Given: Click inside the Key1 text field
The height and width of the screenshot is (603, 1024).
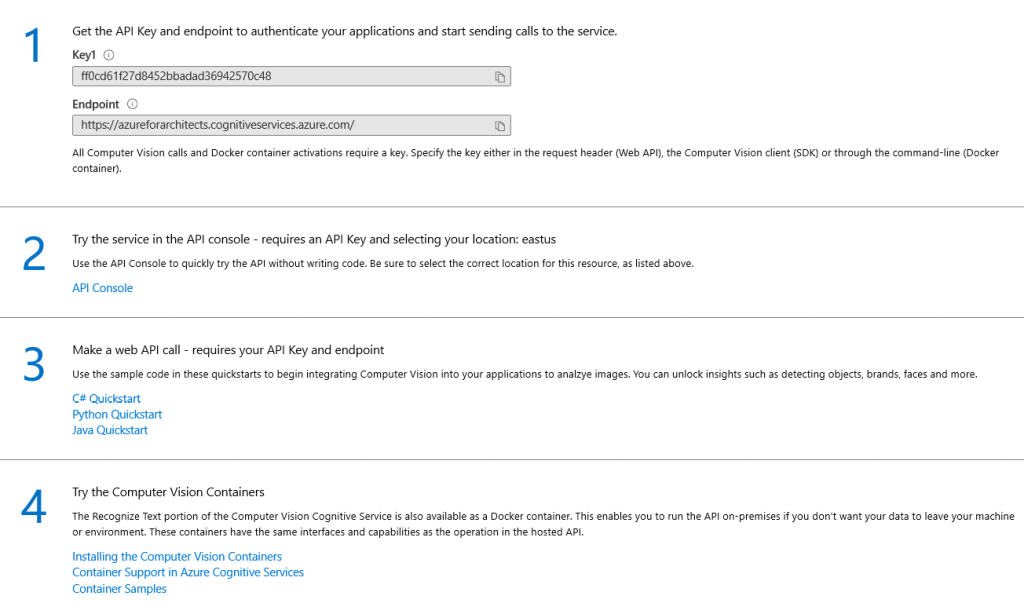Looking at the screenshot, I should tap(280, 77).
